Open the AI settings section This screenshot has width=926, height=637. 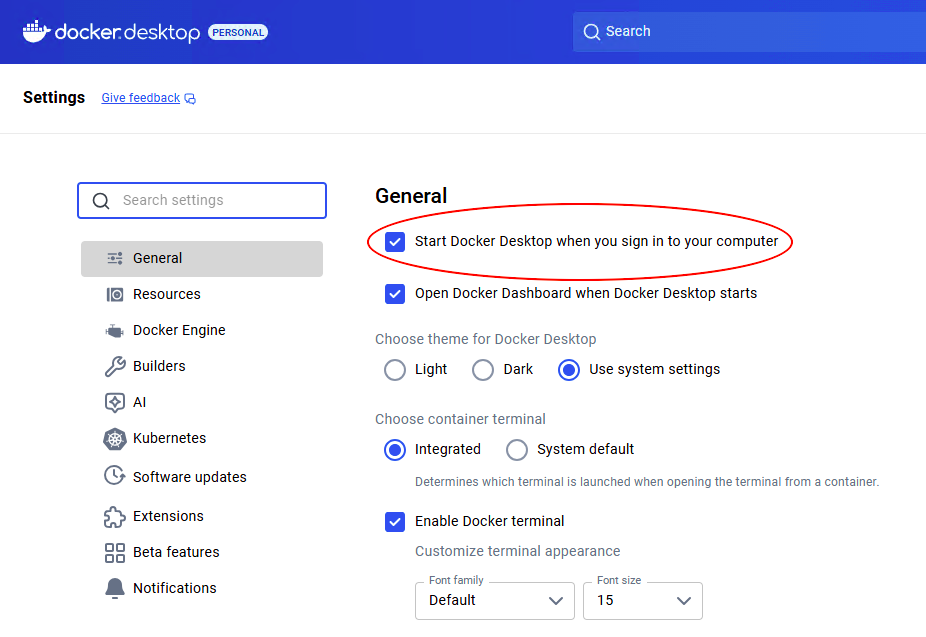pos(202,403)
